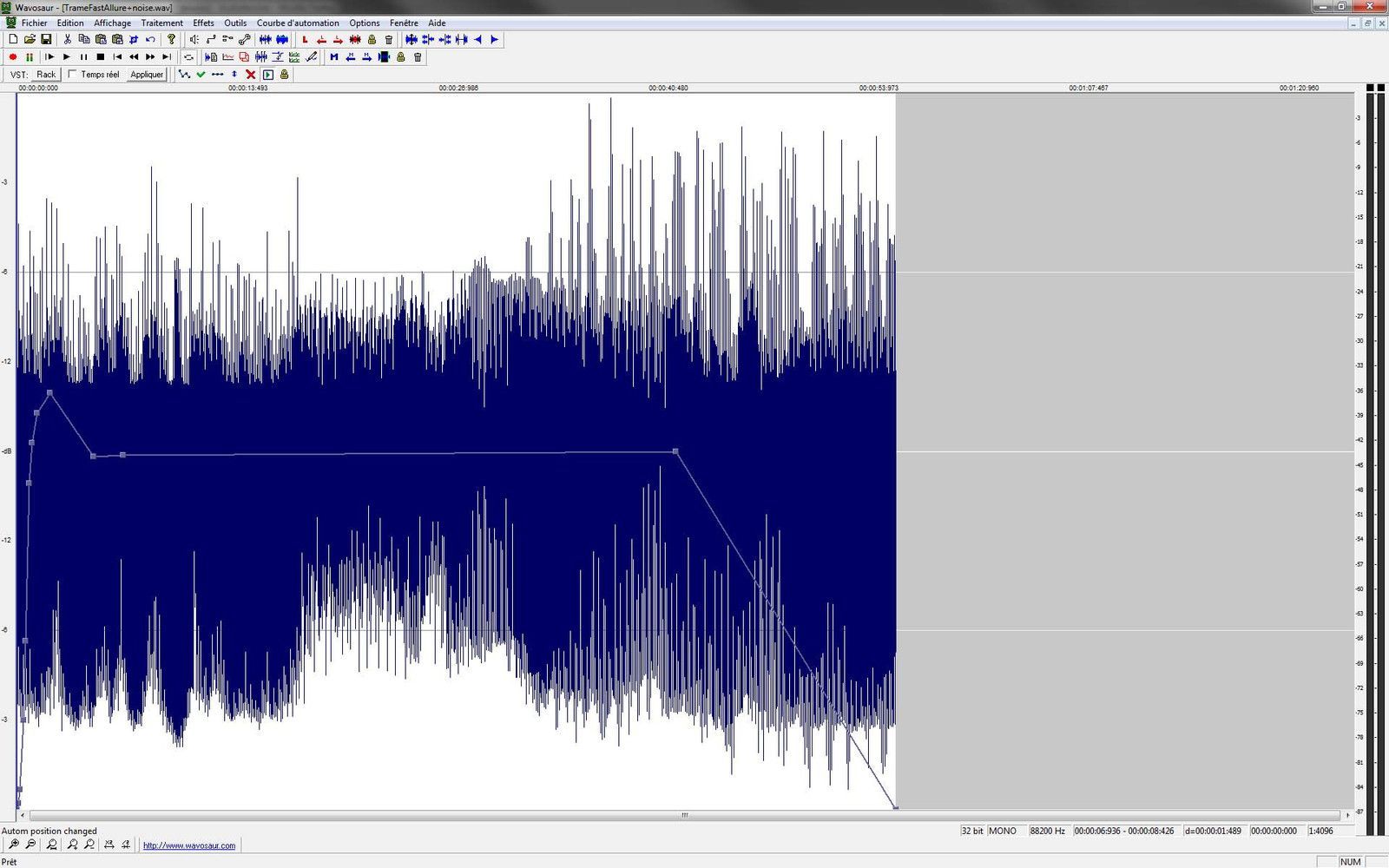Enable the Temps réel checkbox
Image resolution: width=1389 pixels, height=868 pixels.
[x=73, y=74]
